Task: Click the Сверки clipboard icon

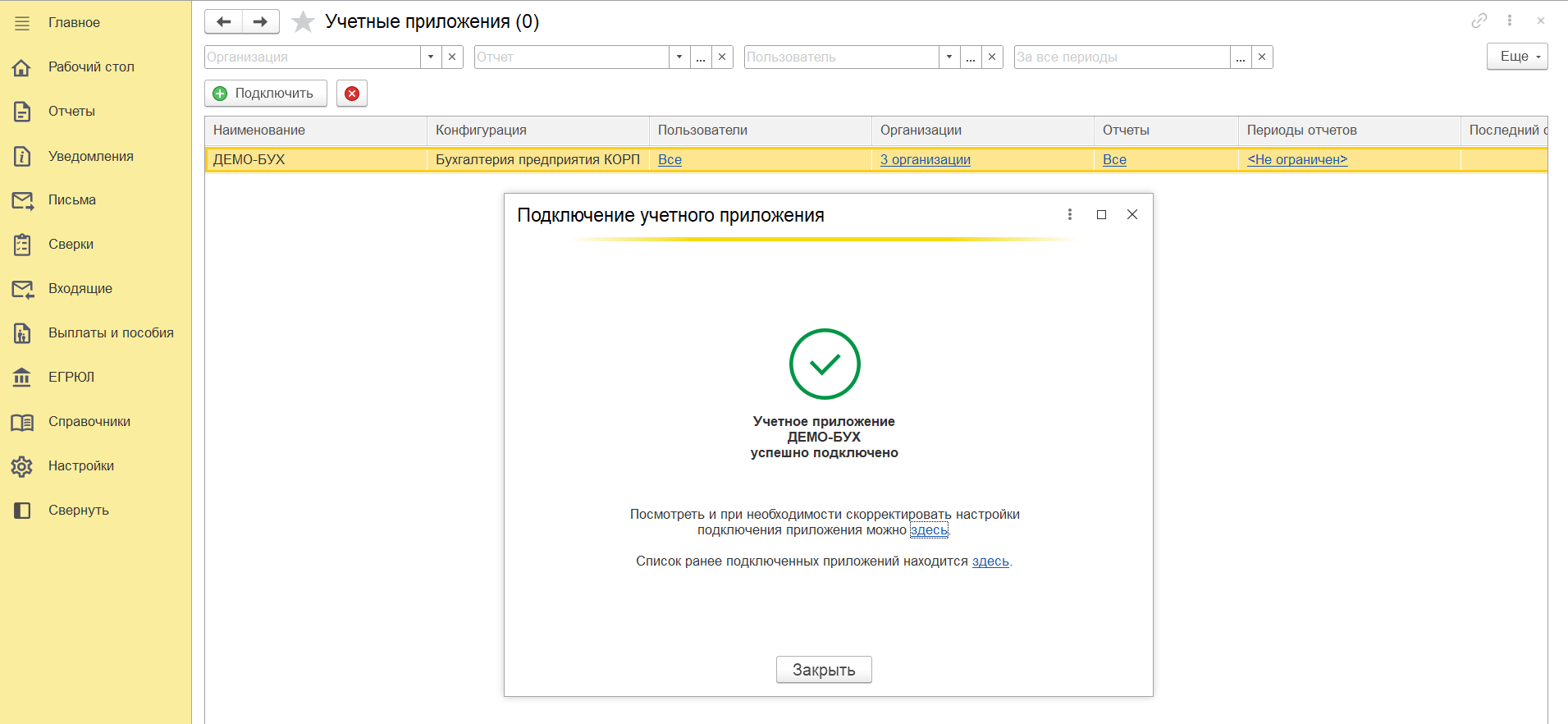Action: (22, 245)
